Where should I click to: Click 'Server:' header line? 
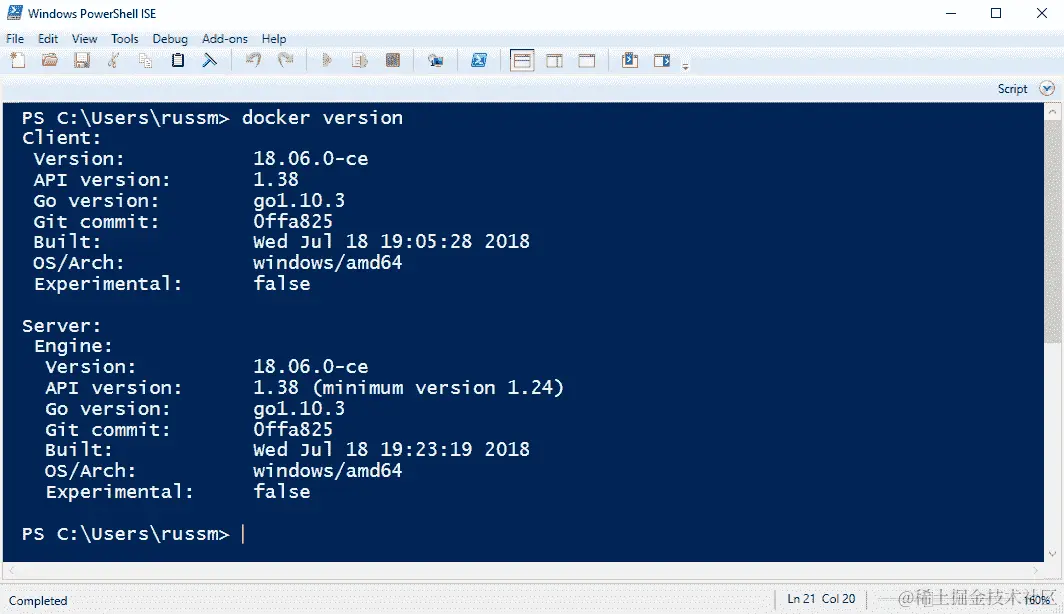(61, 326)
